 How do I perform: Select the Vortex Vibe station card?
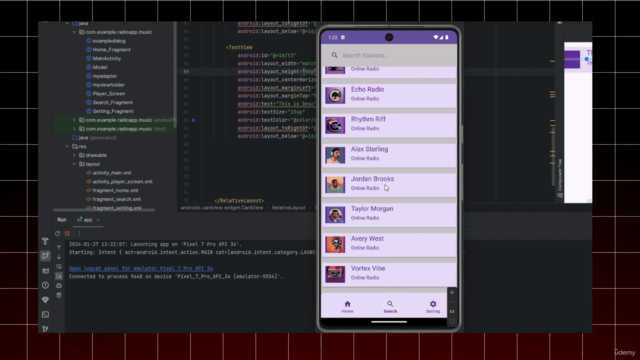point(389,274)
